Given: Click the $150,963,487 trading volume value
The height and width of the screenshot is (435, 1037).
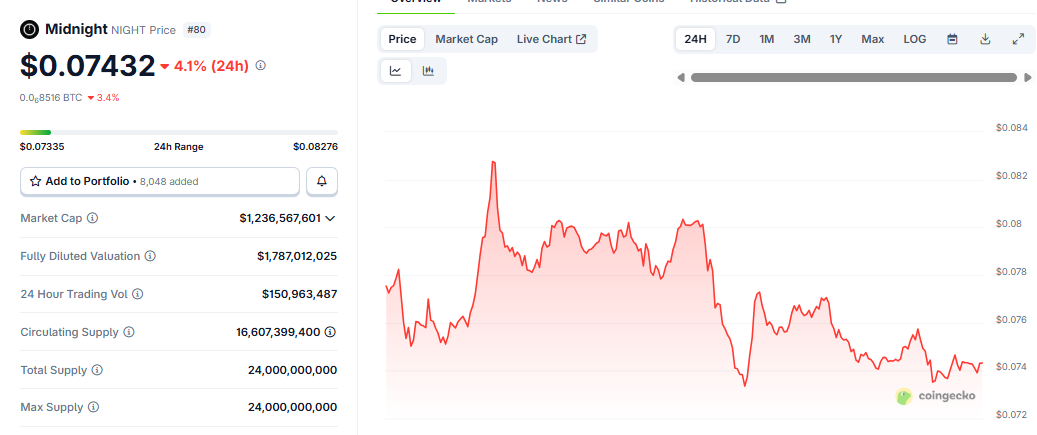Looking at the screenshot, I should (x=300, y=294).
